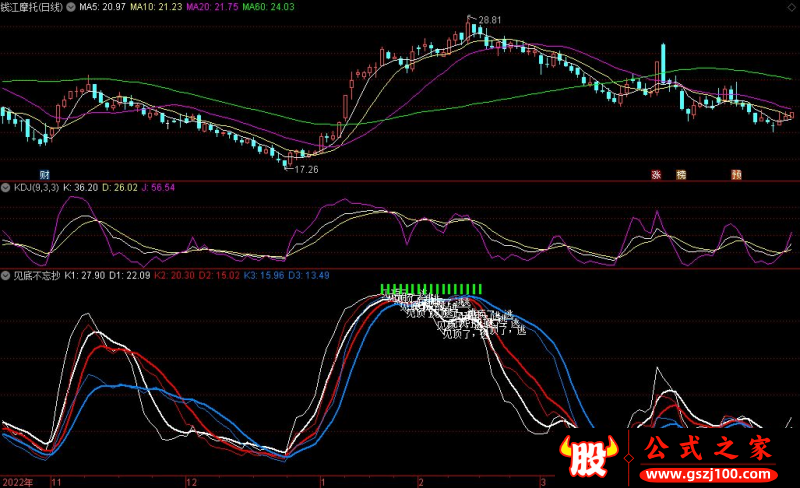Click the 财 event marker icon
This screenshot has height=488, width=800.
45,174
